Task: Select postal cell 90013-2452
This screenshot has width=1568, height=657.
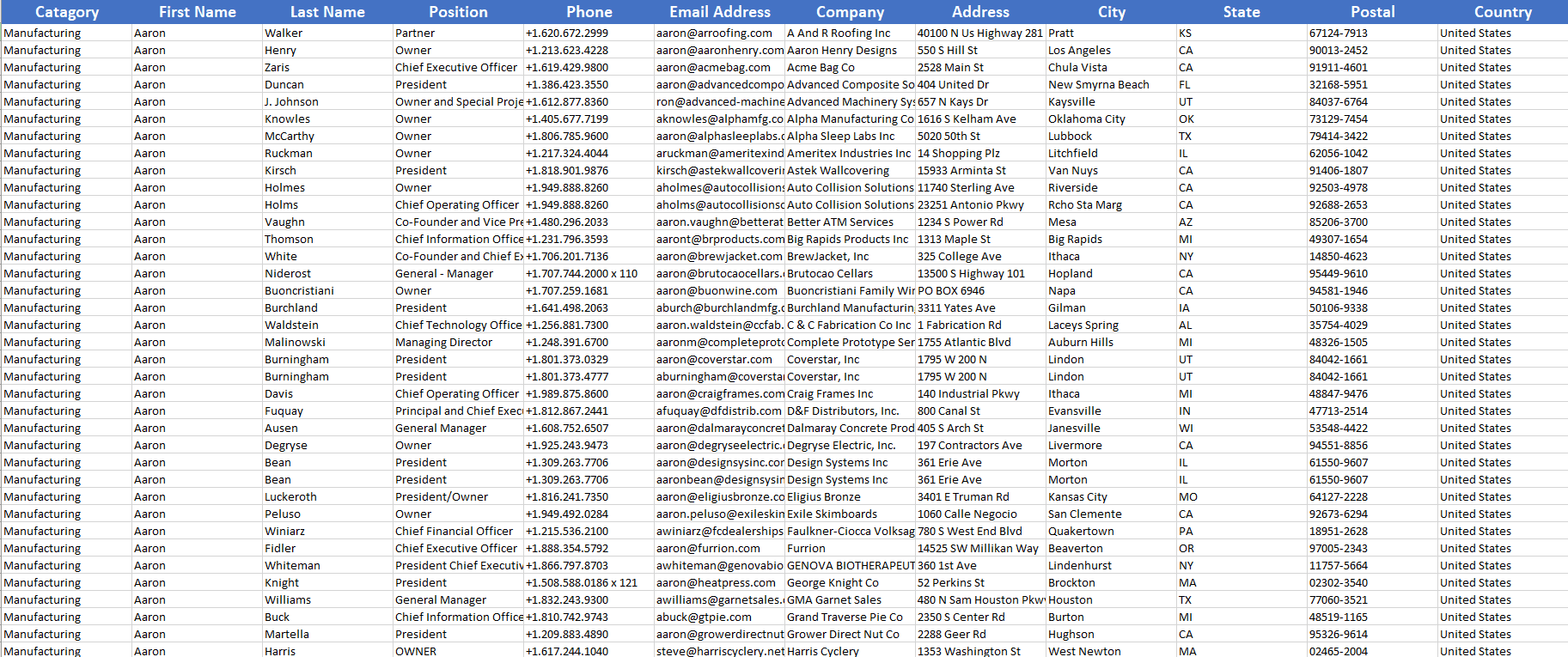Action: (x=1372, y=50)
